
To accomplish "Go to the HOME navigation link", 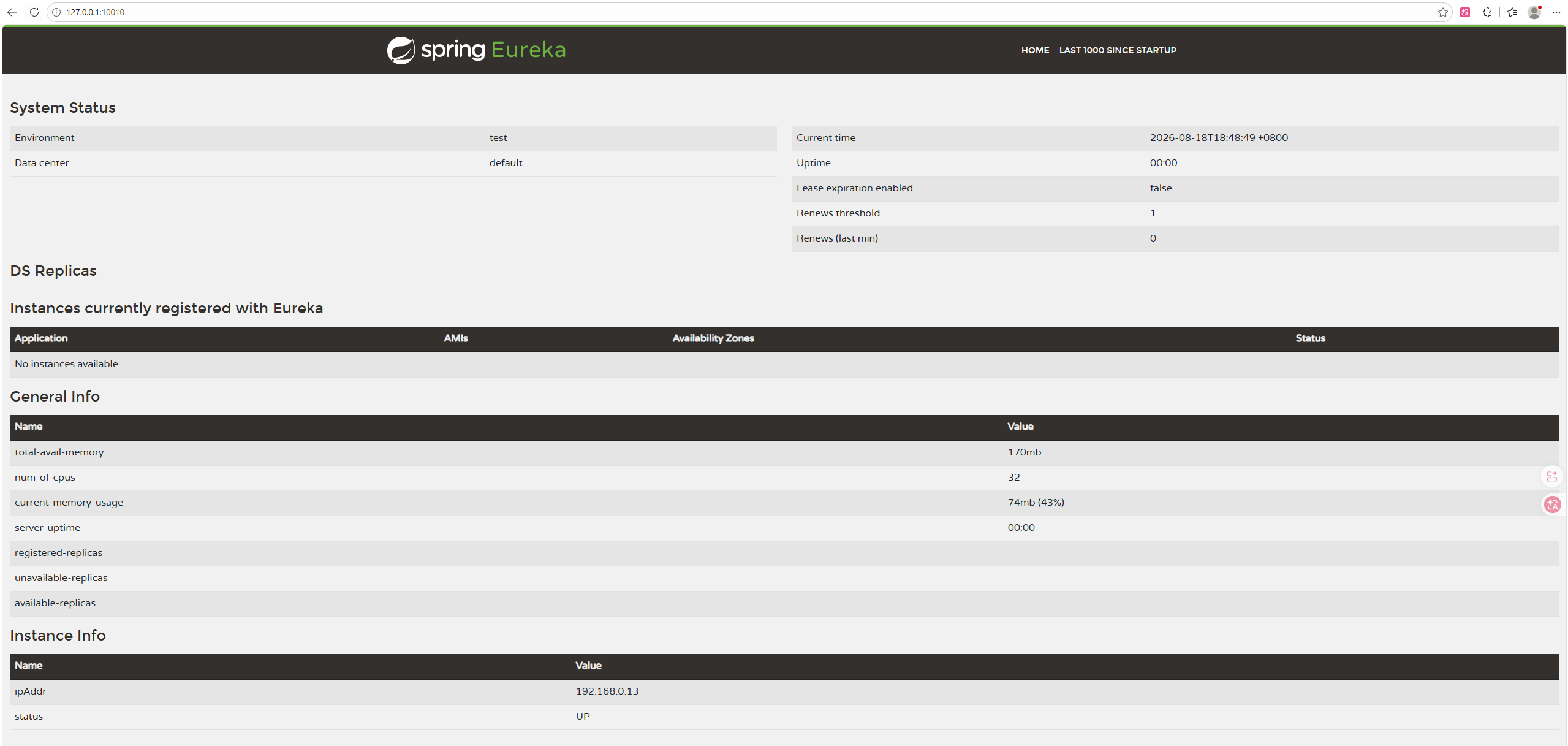I will [x=1035, y=50].
